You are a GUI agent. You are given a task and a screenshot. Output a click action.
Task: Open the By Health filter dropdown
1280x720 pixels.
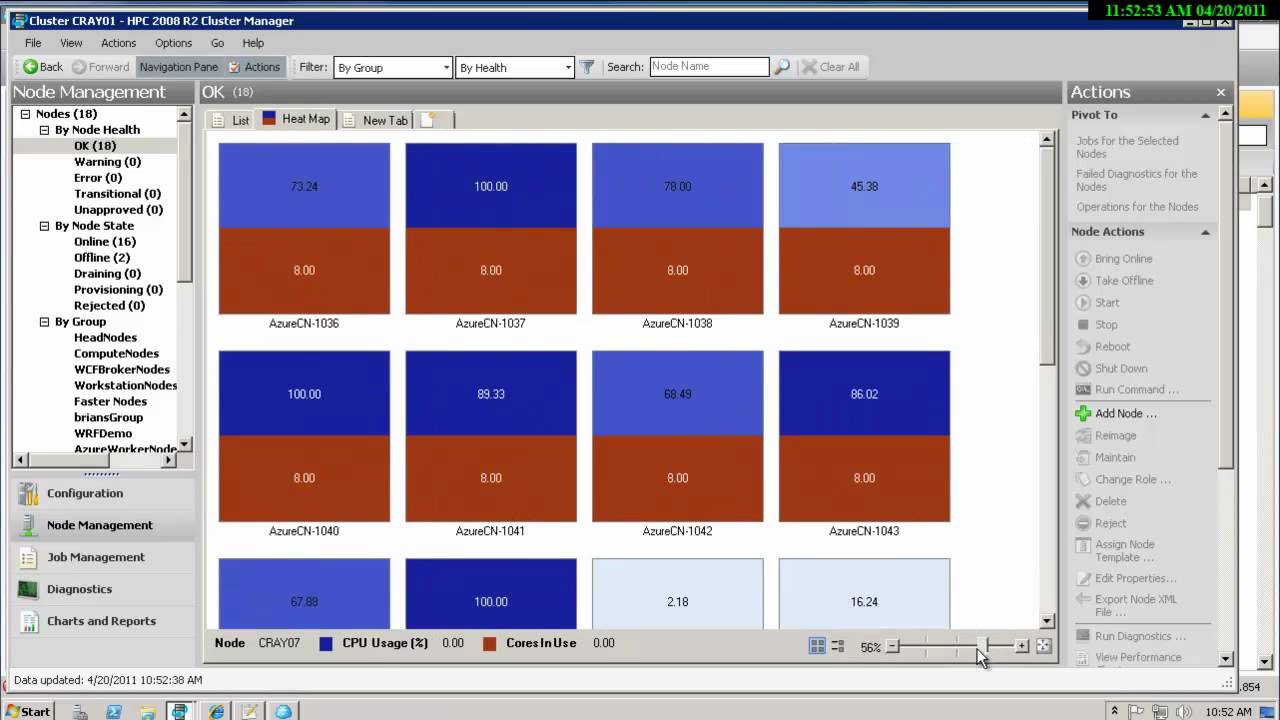click(515, 67)
